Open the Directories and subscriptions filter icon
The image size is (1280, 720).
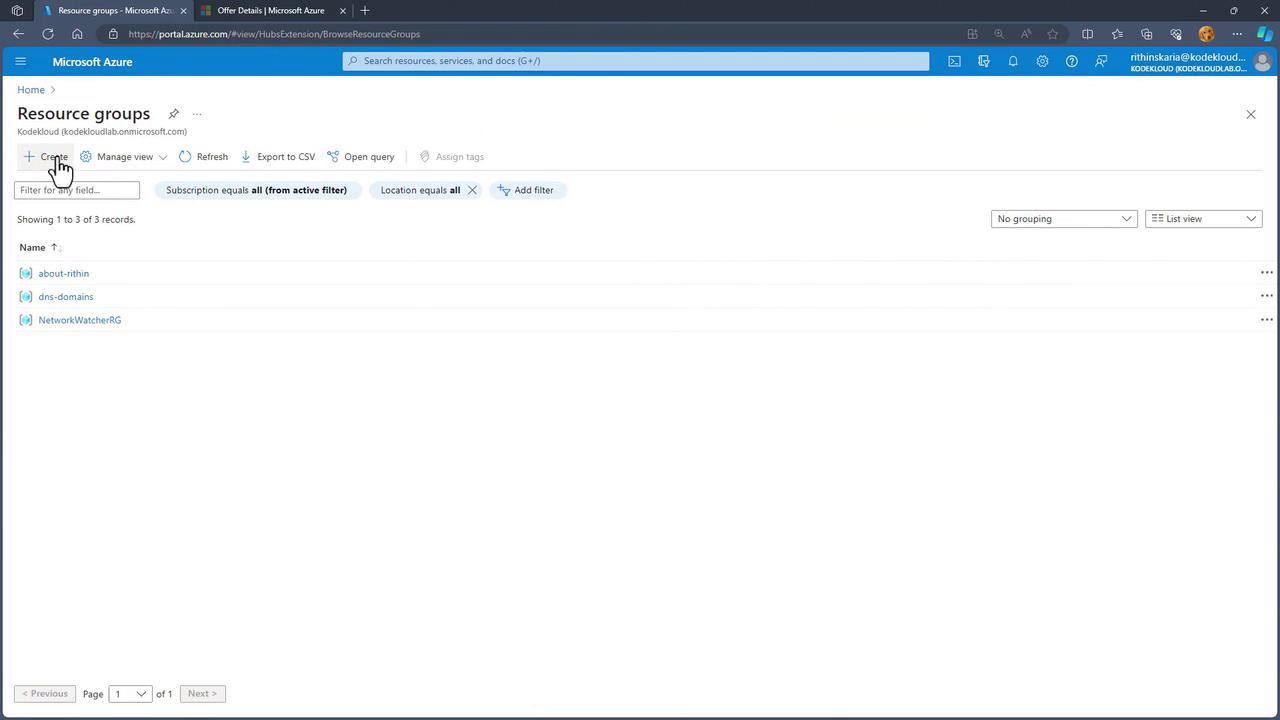(x=984, y=61)
